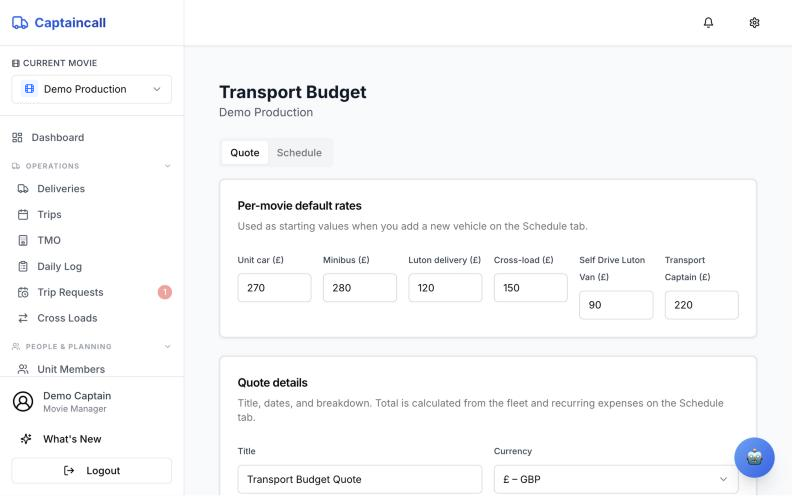
Task: Click the Cross Loads swap-arrows icon
Action: (23, 318)
